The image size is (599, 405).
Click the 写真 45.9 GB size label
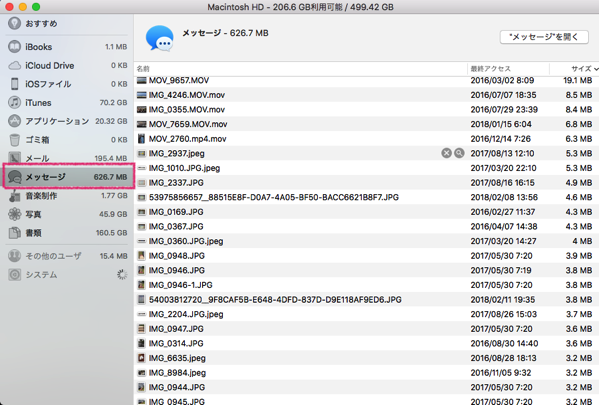pos(113,214)
